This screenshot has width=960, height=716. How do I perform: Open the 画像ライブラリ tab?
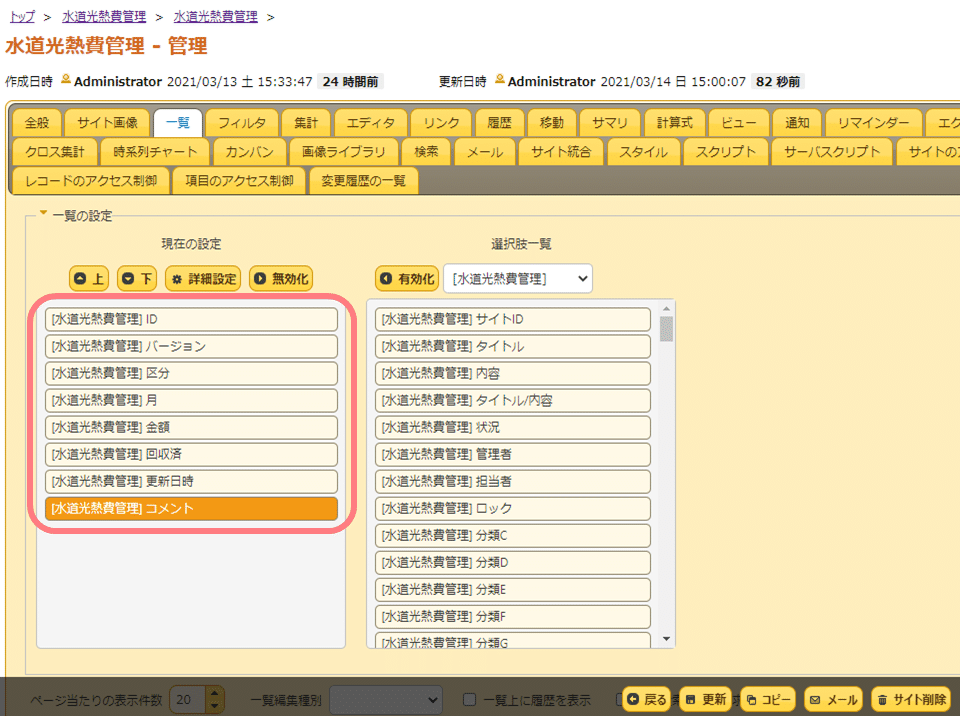[x=343, y=152]
